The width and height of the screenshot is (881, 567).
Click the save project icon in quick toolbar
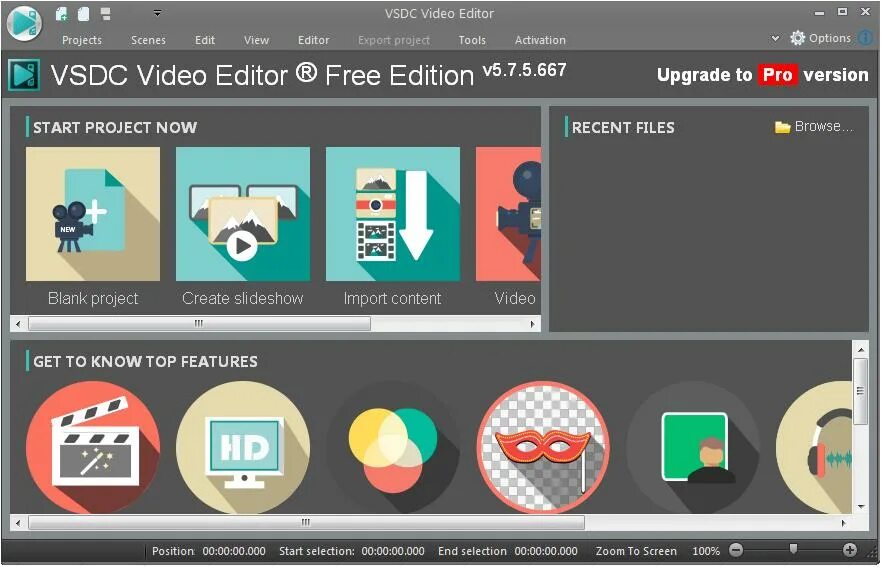pyautogui.click(x=105, y=14)
